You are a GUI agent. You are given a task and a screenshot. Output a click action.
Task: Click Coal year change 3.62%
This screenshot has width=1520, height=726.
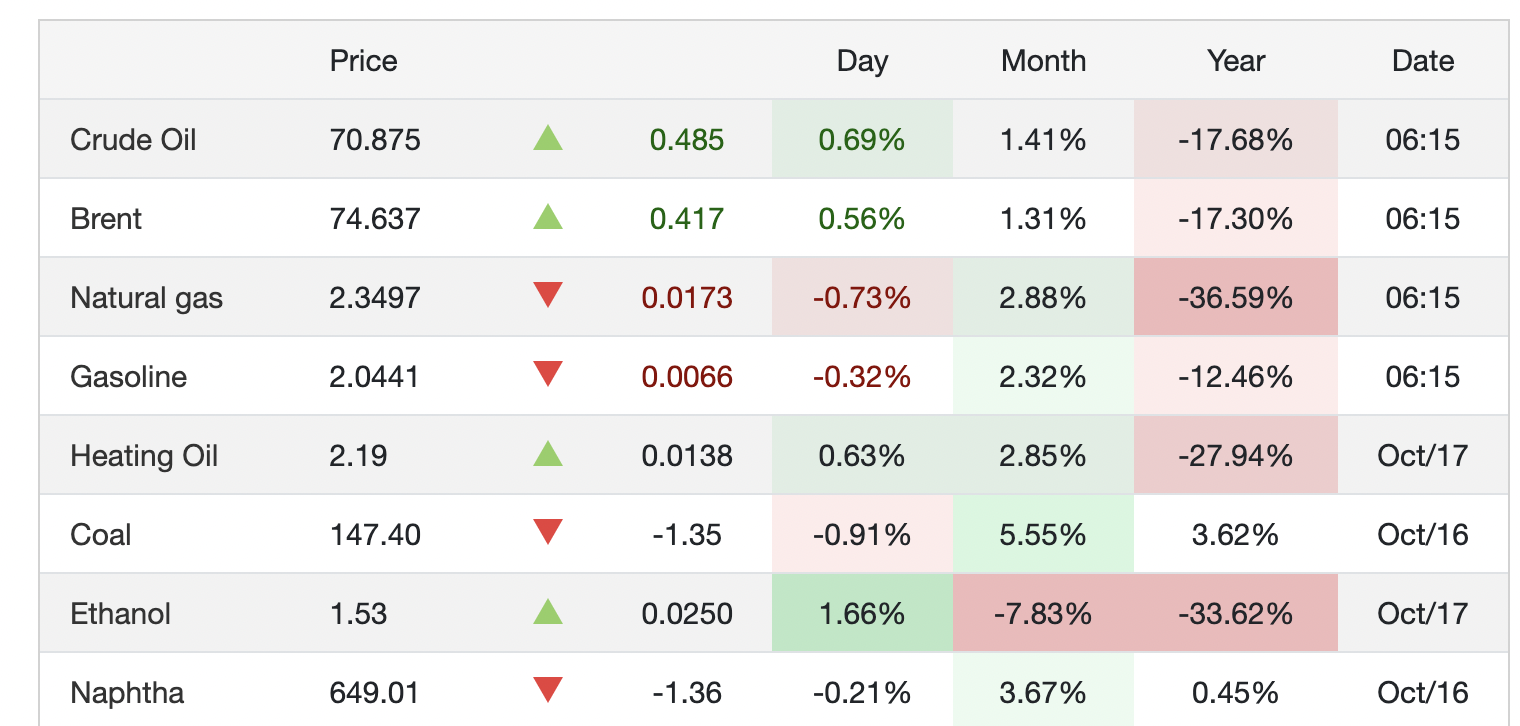[1236, 534]
